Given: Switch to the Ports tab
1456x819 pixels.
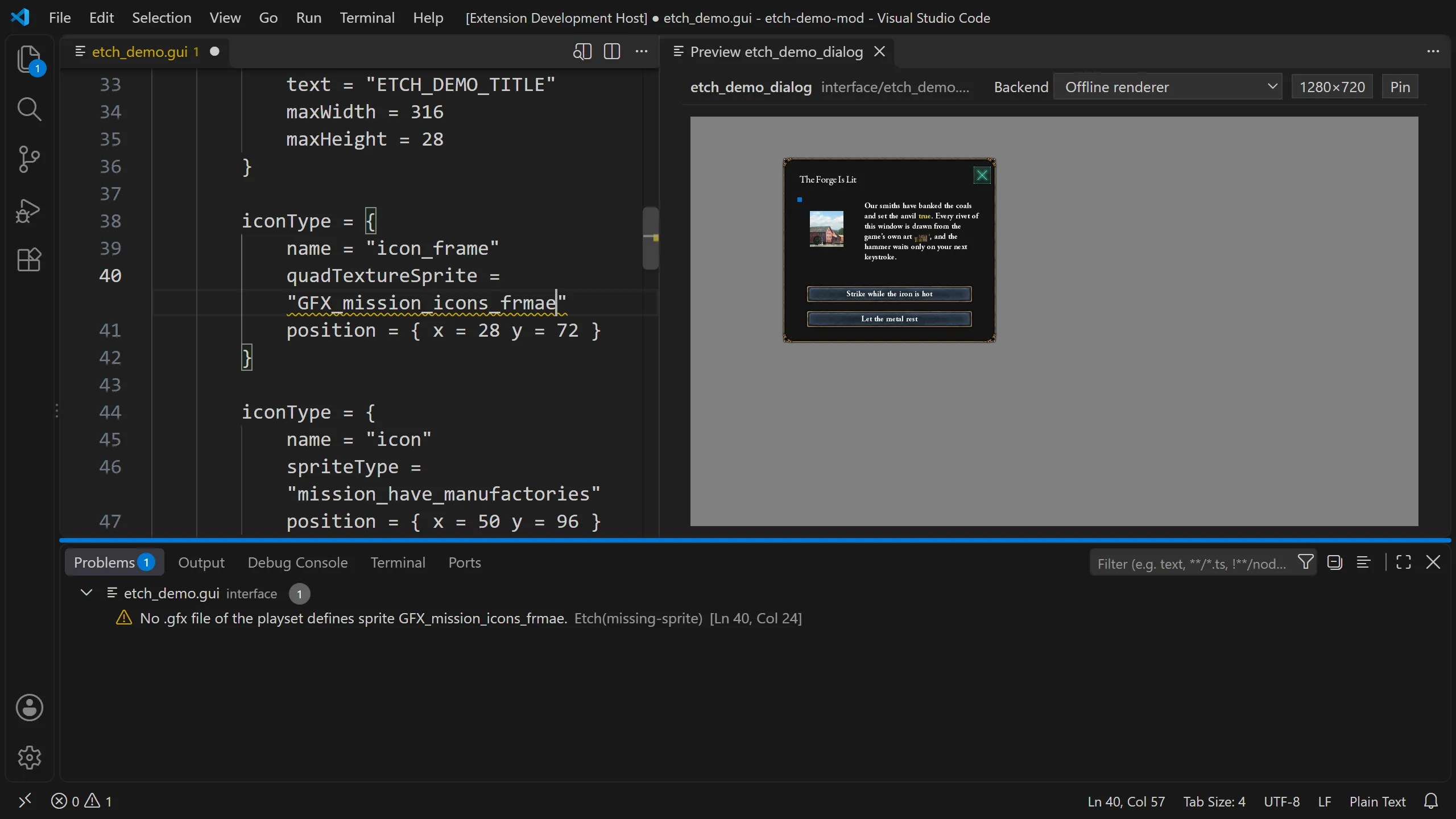Looking at the screenshot, I should (464, 562).
